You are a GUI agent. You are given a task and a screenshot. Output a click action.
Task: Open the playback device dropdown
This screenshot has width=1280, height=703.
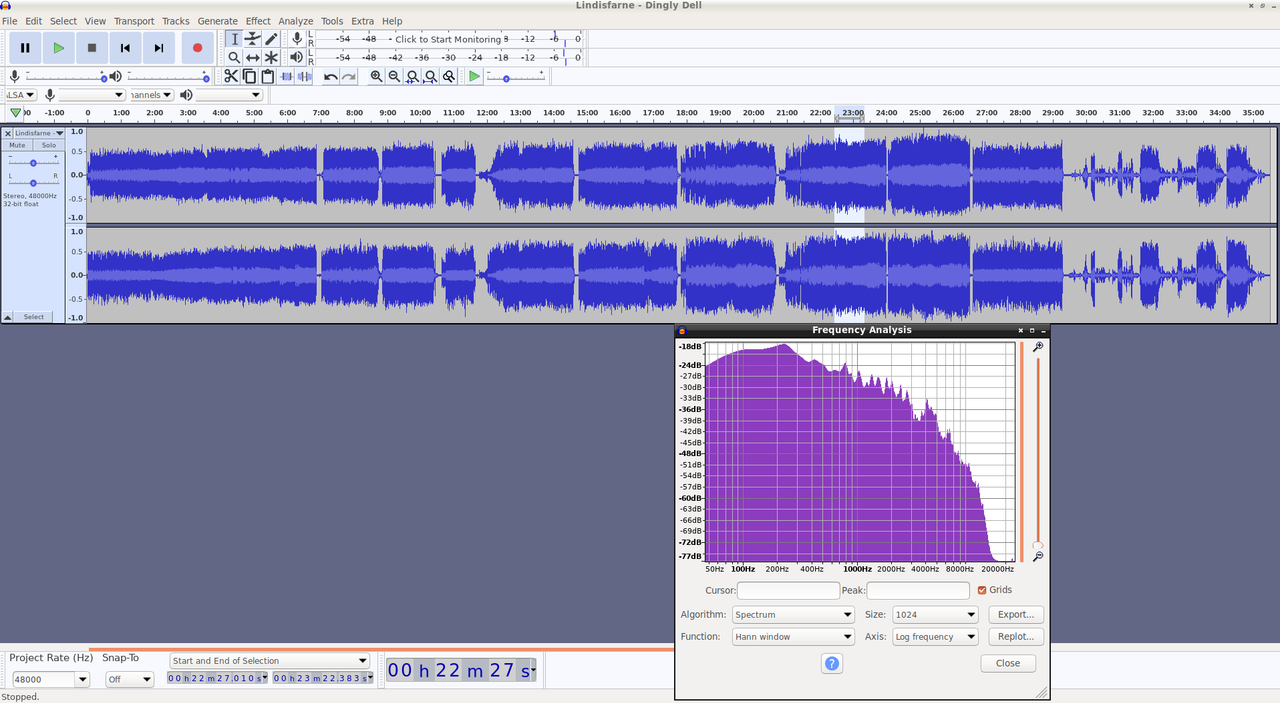pyautogui.click(x=229, y=95)
